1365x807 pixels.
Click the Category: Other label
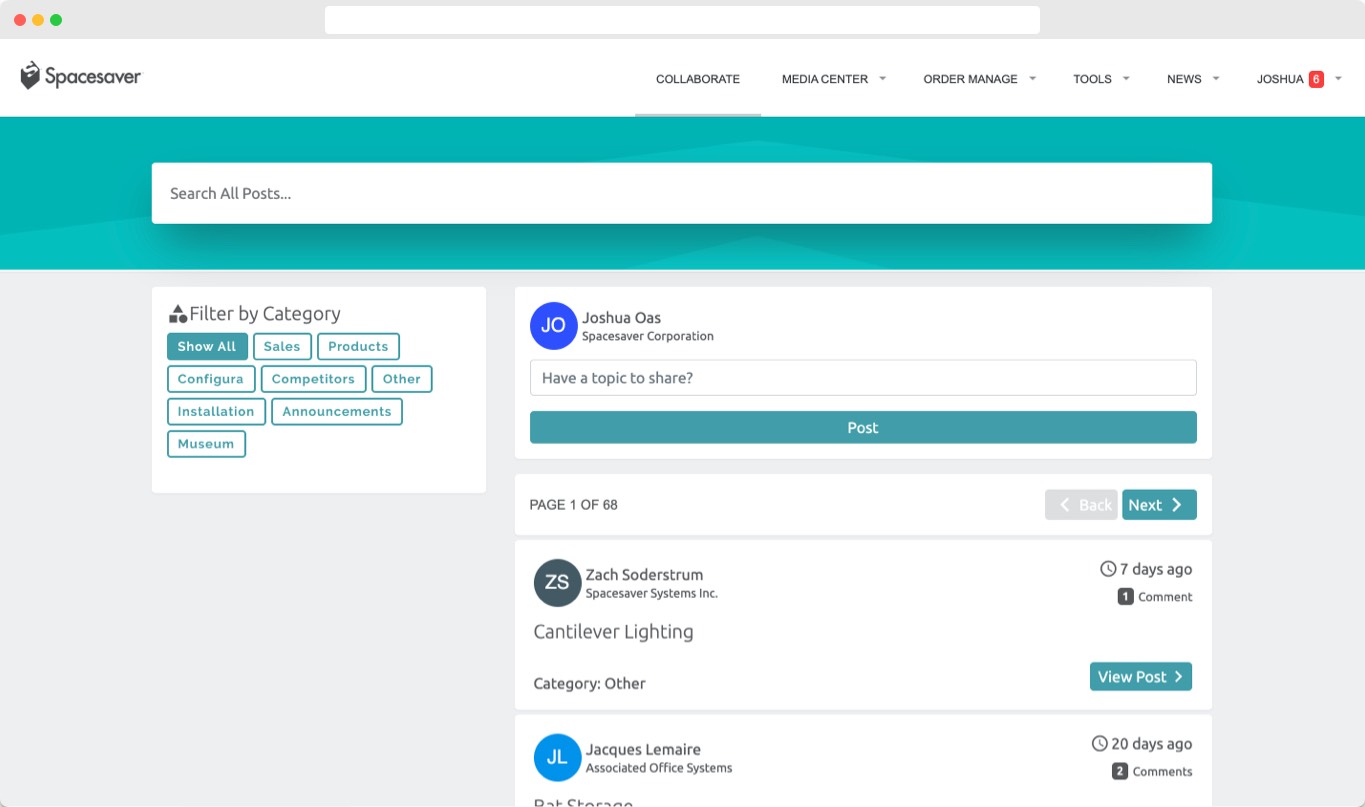tap(589, 684)
